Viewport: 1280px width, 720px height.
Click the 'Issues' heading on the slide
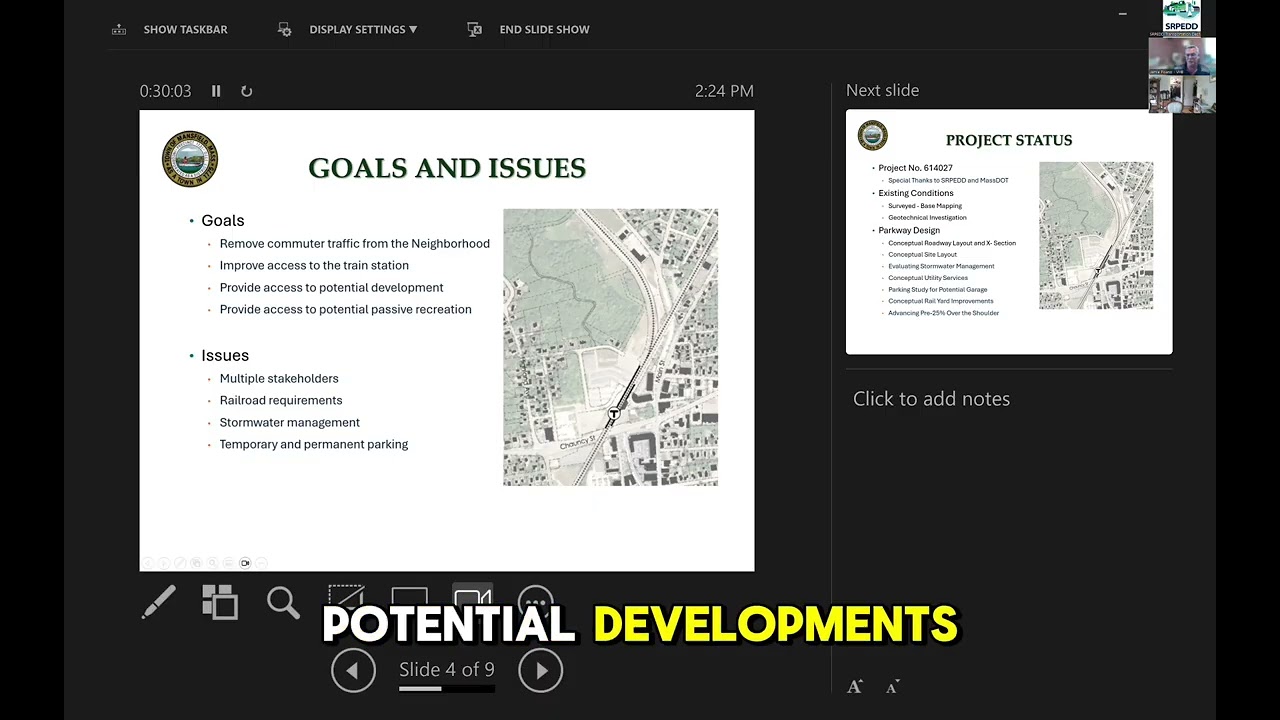(x=225, y=356)
